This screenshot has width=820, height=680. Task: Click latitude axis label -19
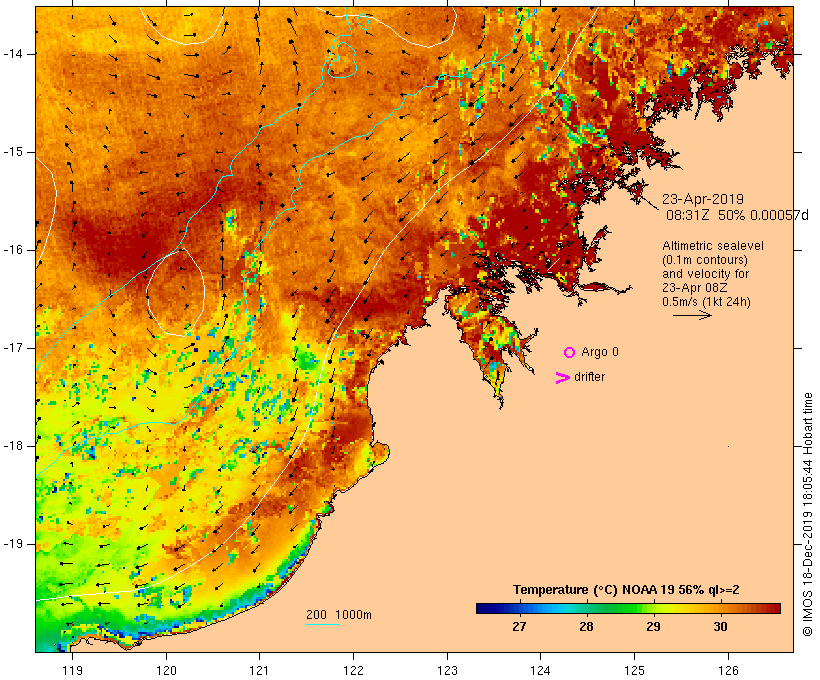click(13, 545)
